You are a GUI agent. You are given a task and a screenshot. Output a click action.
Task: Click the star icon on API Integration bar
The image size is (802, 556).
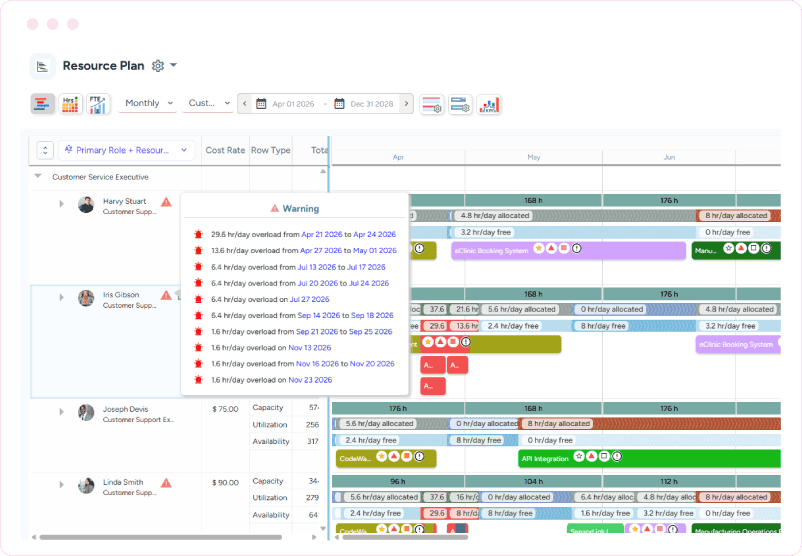pos(578,456)
